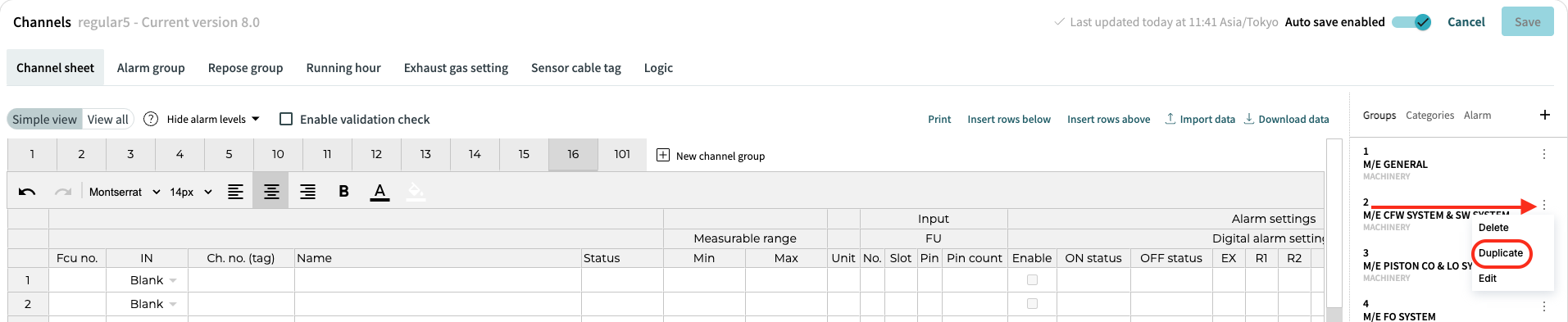
Task: Open options menu for M/E CFW SYSTEM
Action: point(1544,205)
